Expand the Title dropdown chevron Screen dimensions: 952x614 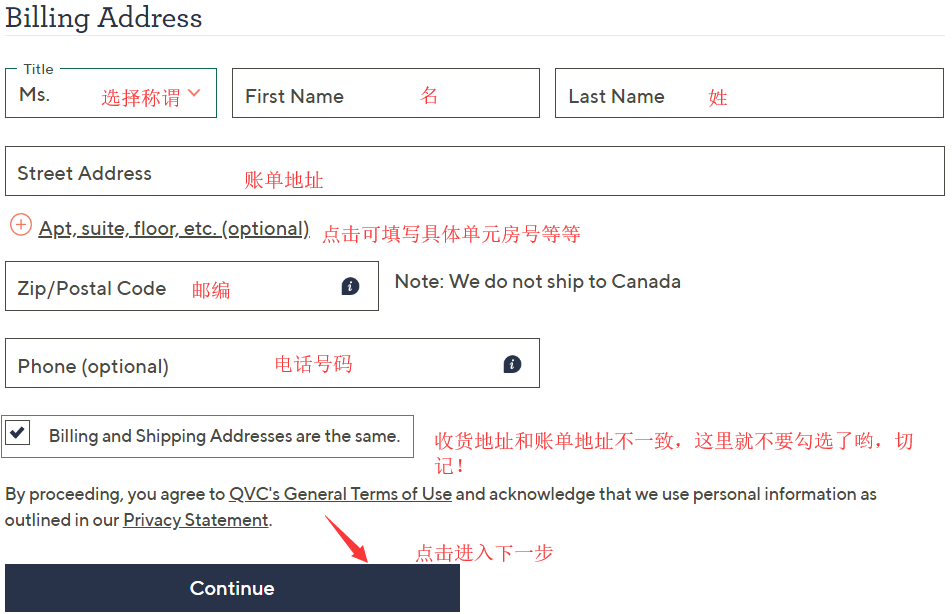coord(194,93)
